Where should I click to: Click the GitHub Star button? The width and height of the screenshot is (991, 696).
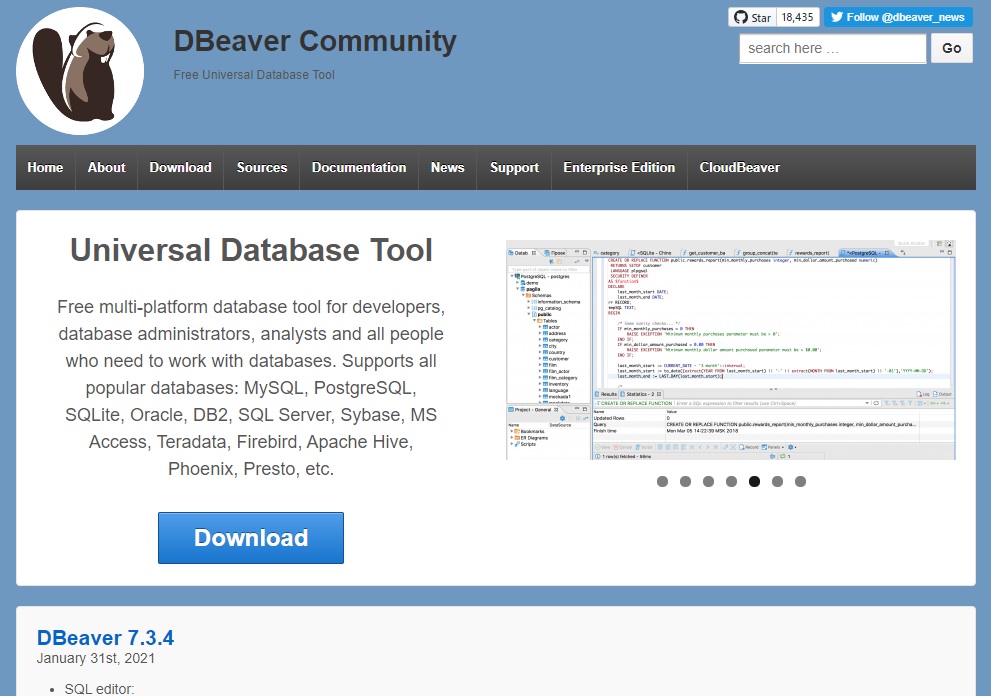[x=752, y=17]
